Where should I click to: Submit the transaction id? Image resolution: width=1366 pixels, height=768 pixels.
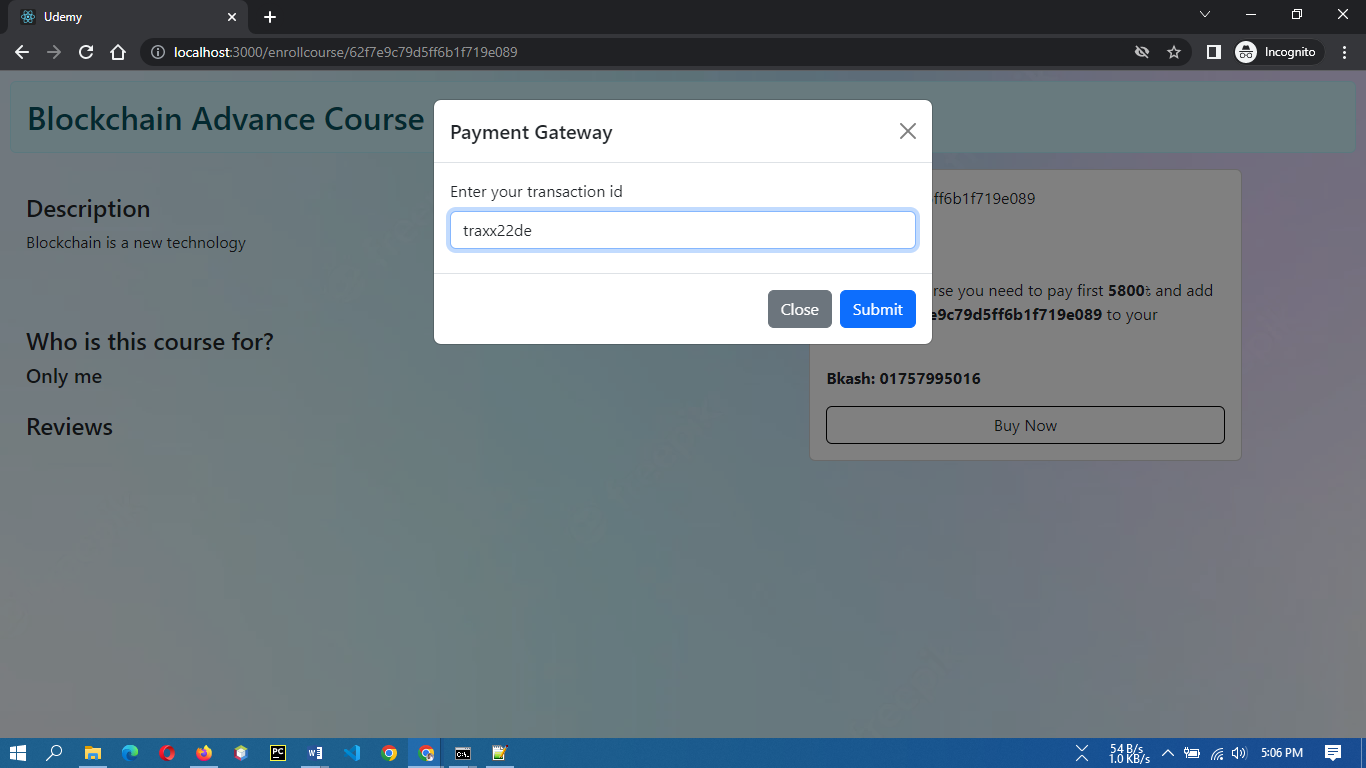tap(877, 309)
